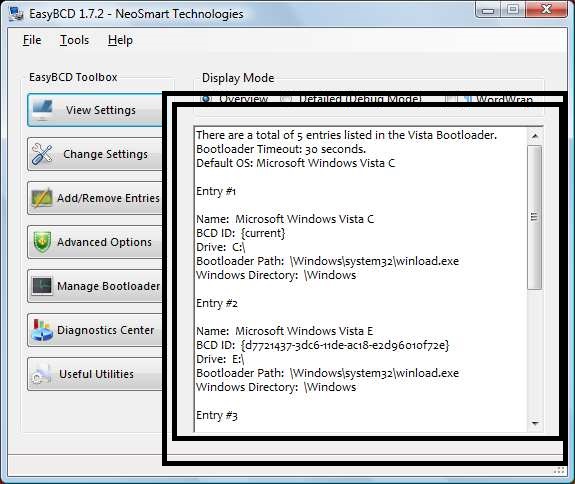The image size is (575, 484).
Task: Open the Diagnostics Center section
Action: [x=95, y=330]
